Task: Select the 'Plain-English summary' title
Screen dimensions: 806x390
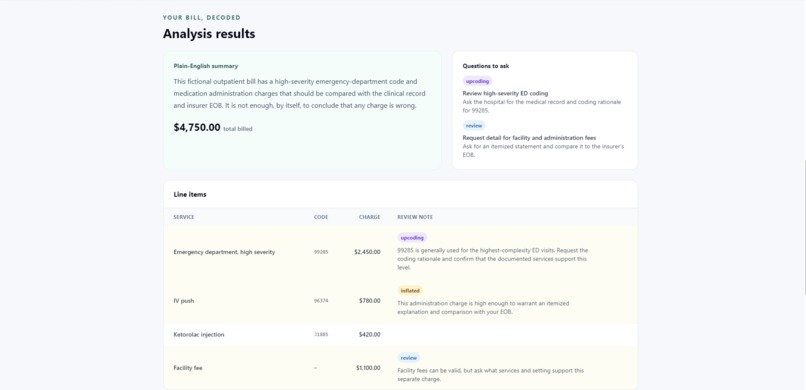Action: click(x=206, y=66)
